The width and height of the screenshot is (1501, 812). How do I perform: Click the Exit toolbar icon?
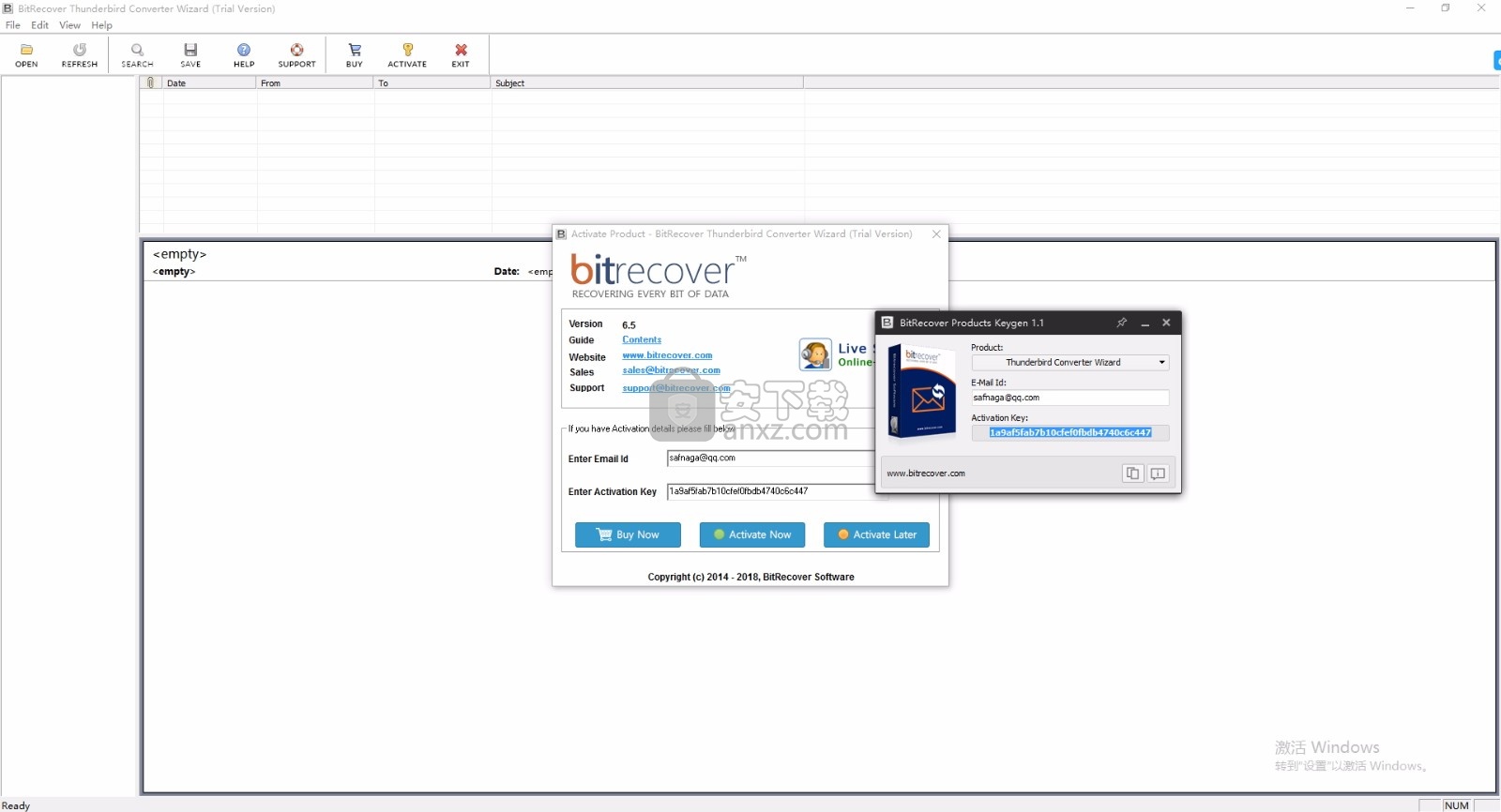pyautogui.click(x=461, y=54)
